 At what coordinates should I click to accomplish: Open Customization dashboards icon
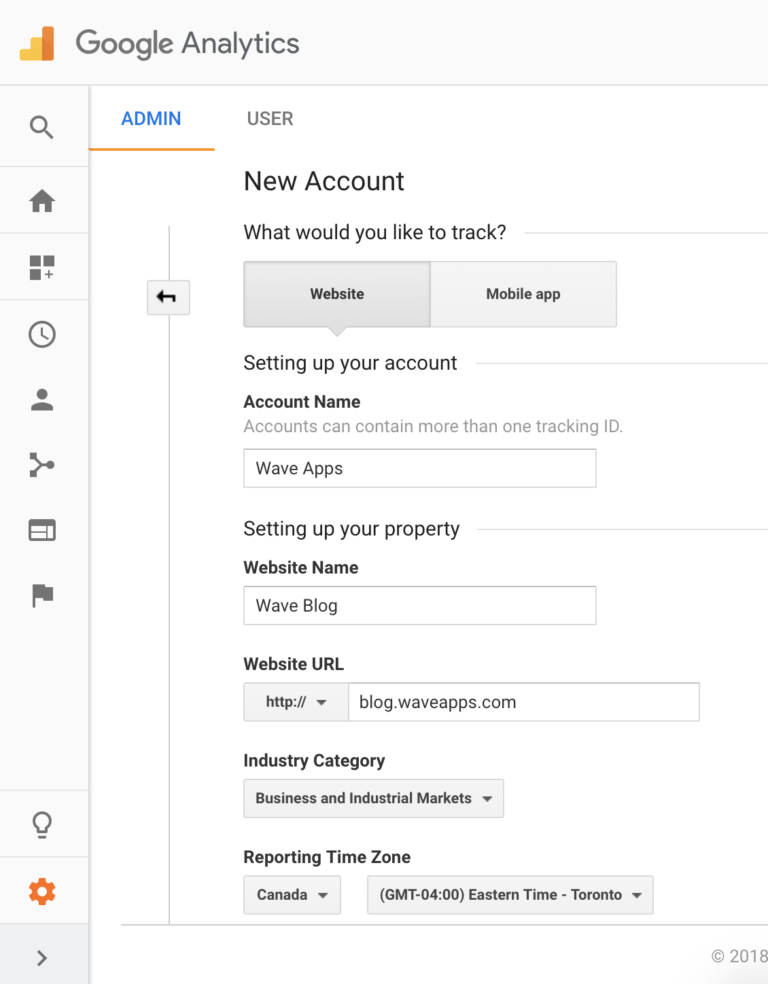[42, 267]
